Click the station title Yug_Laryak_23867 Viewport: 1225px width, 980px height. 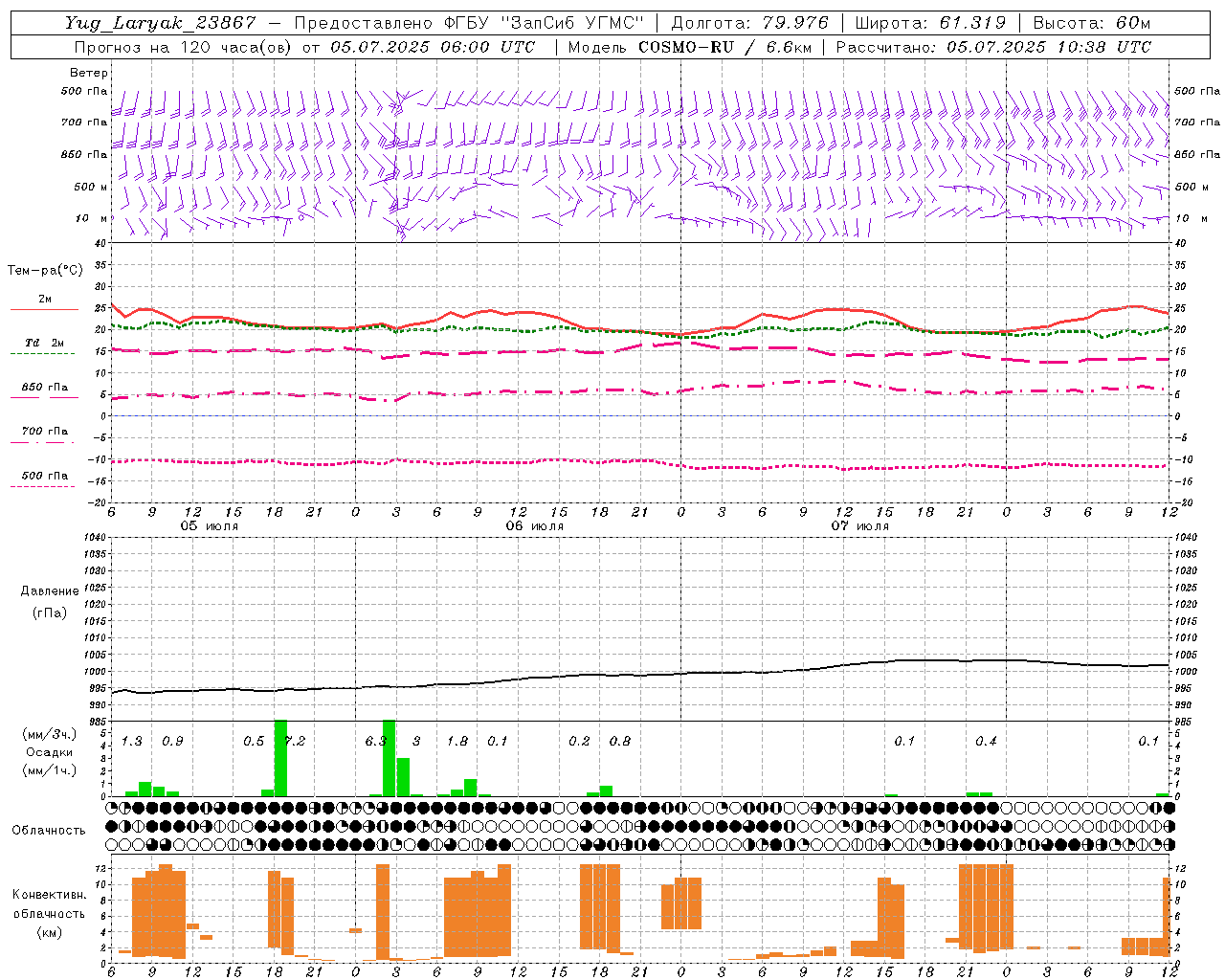(x=160, y=23)
